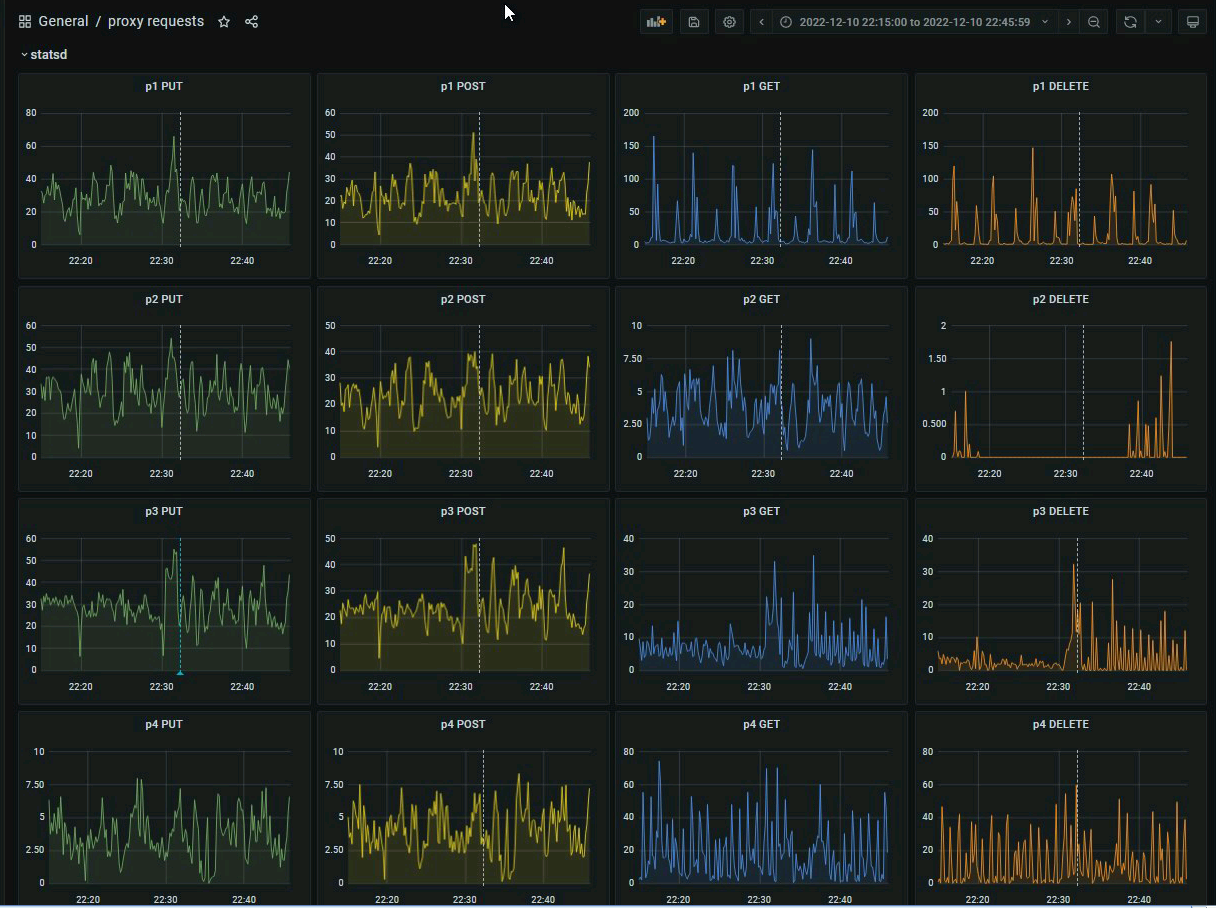
Task: Save the dashboard with disk icon
Action: pos(694,22)
